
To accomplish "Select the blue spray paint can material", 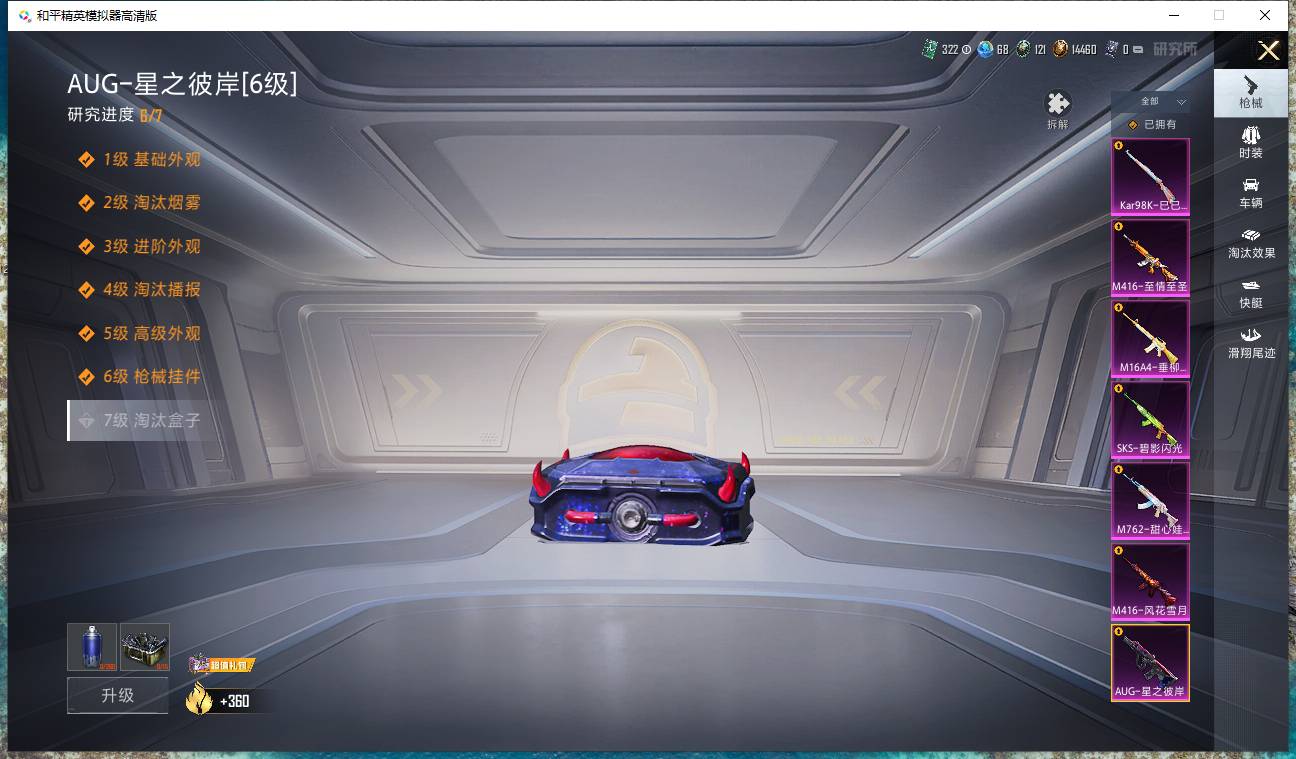I will pos(92,647).
